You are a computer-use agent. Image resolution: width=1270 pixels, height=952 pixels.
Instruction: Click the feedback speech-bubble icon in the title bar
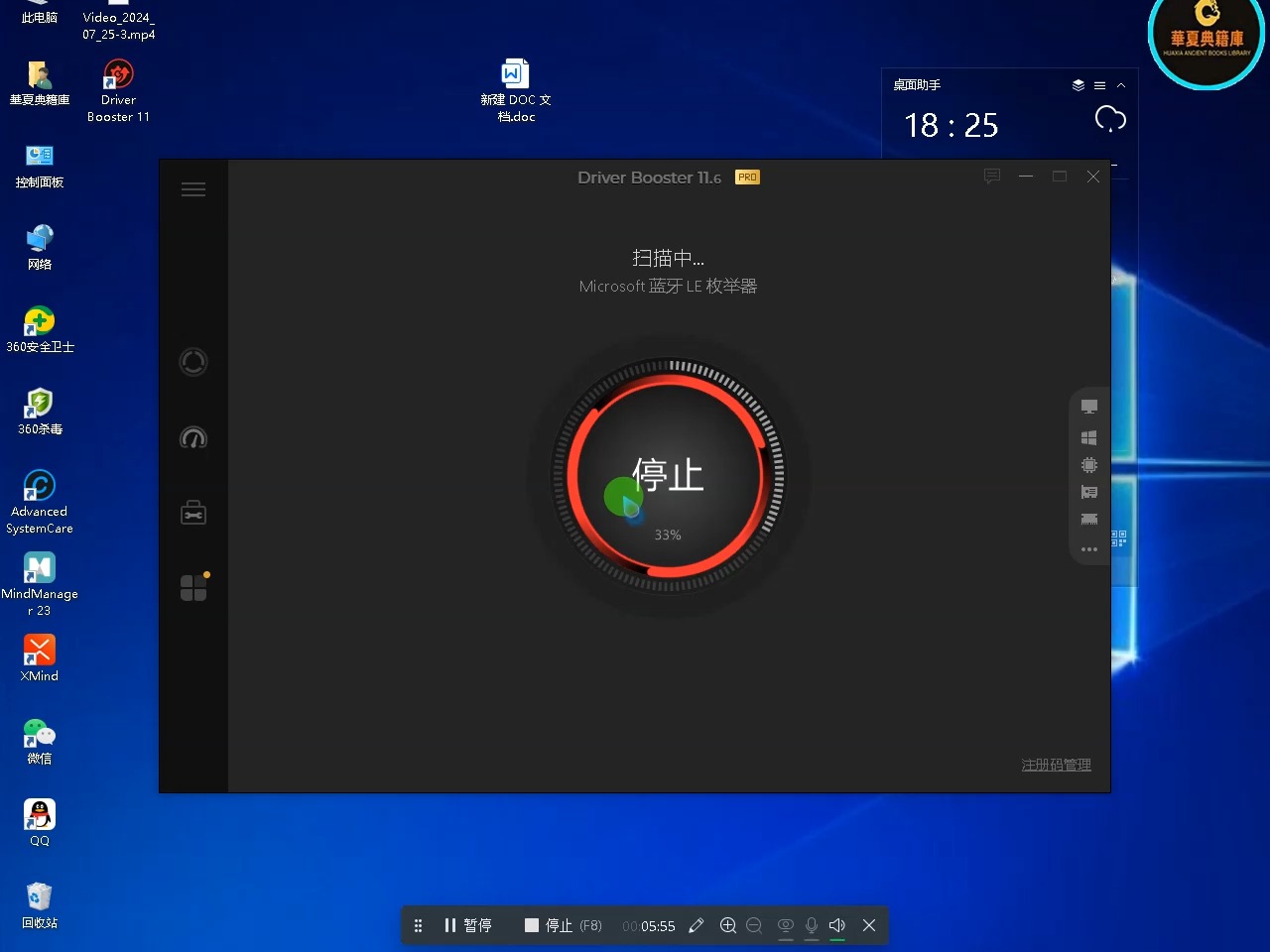[x=992, y=177]
